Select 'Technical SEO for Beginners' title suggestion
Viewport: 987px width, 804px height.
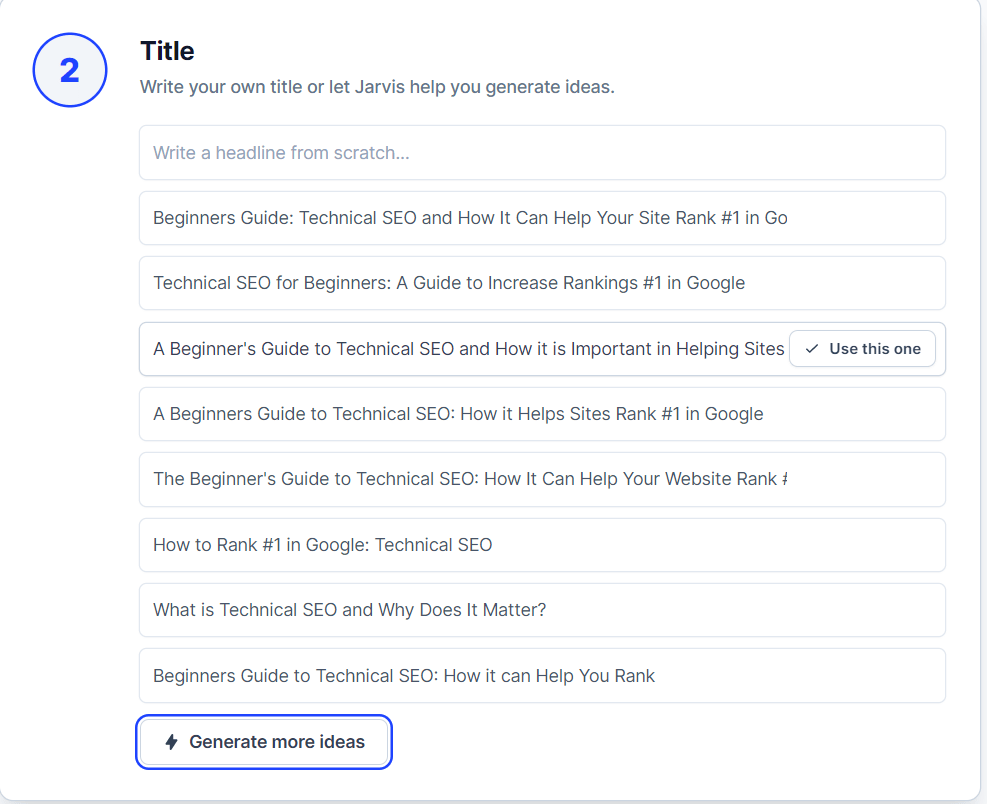542,283
